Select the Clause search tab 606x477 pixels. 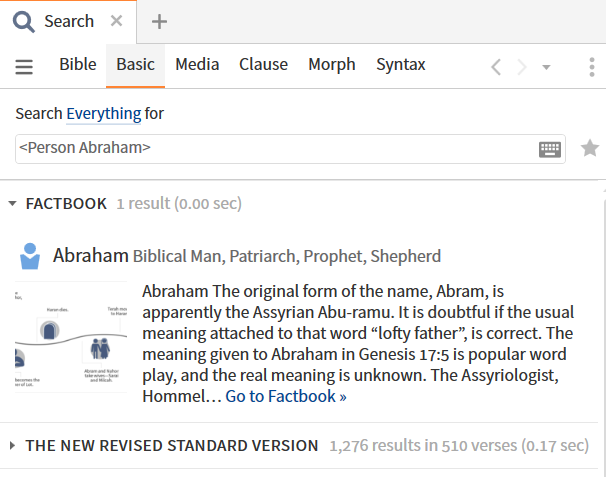263,64
